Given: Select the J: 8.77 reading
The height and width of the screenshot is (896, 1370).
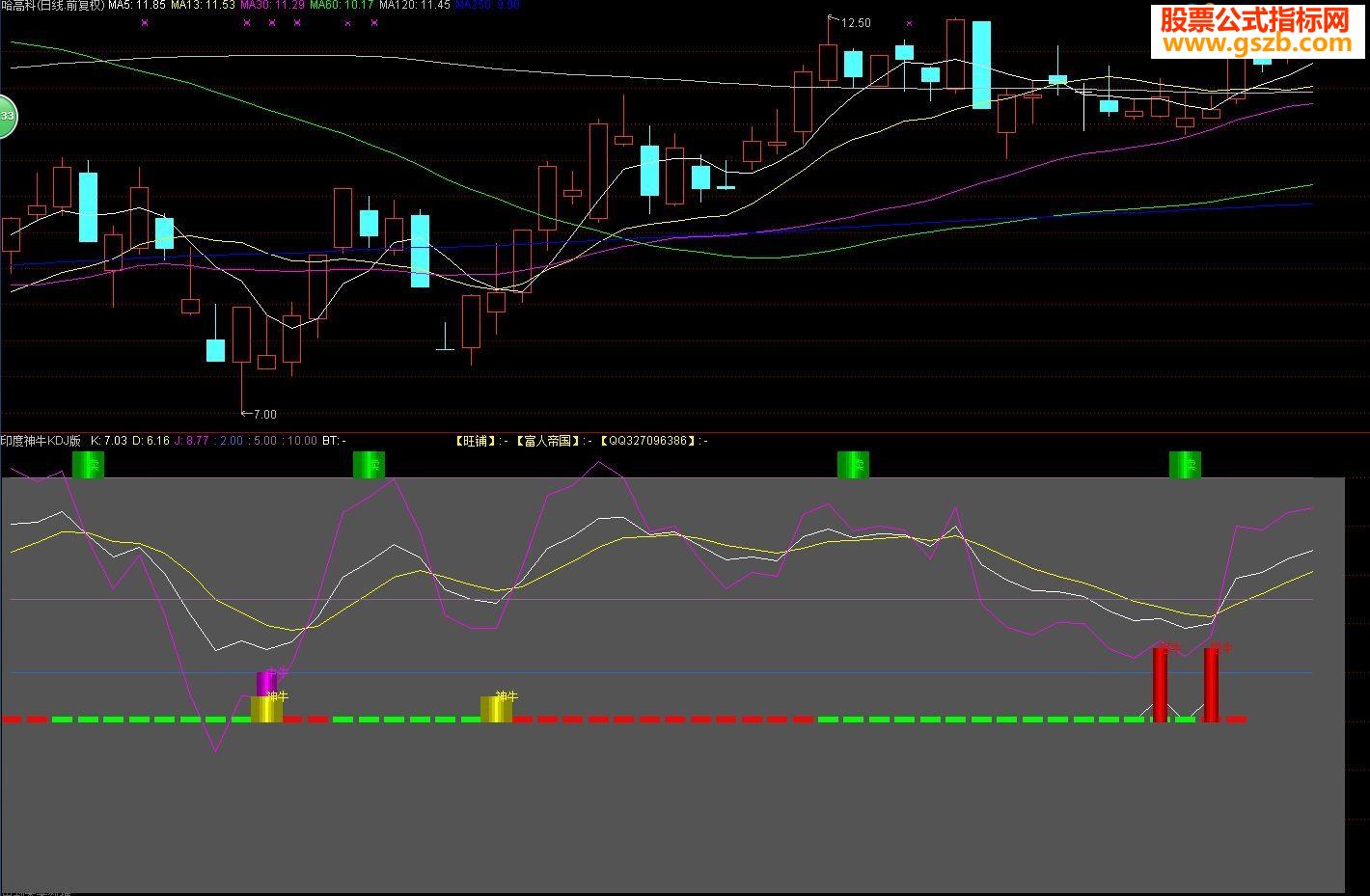Looking at the screenshot, I should (193, 441).
